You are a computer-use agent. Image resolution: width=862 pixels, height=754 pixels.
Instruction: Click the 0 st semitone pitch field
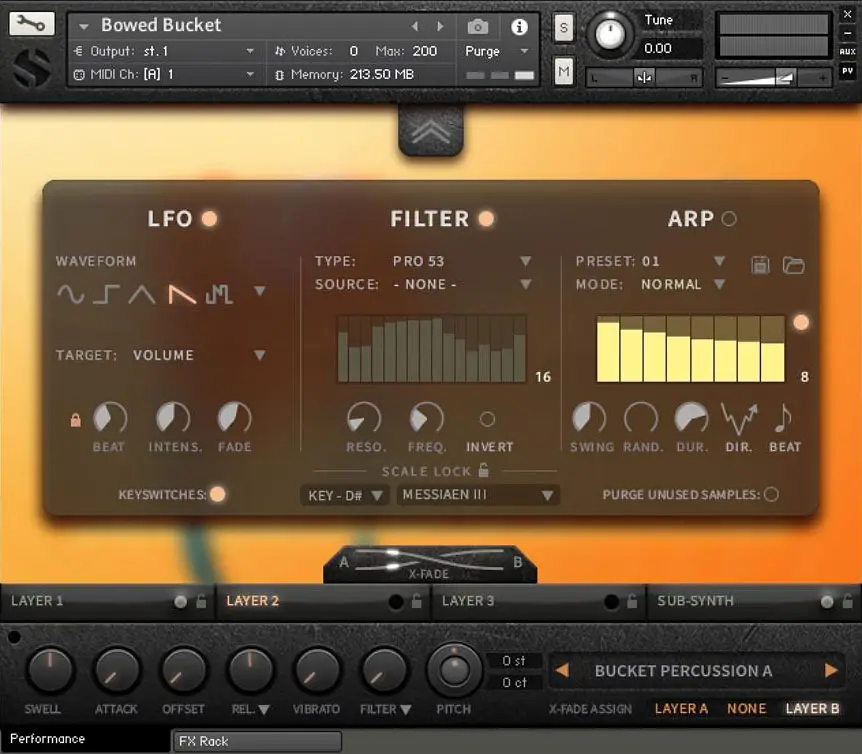pos(514,661)
